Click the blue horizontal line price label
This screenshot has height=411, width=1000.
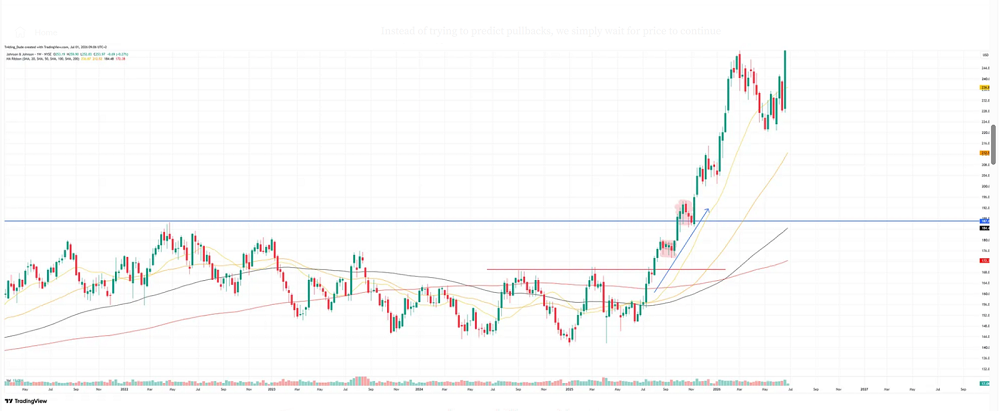click(985, 221)
